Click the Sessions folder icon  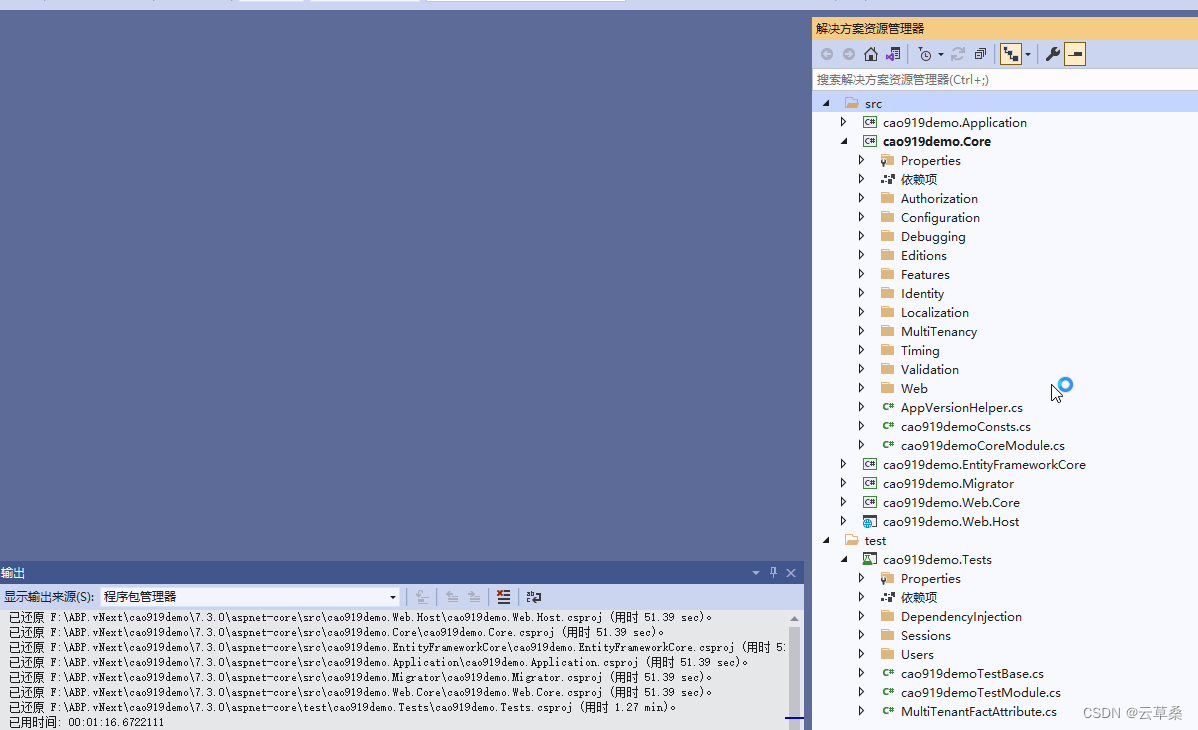pos(888,635)
